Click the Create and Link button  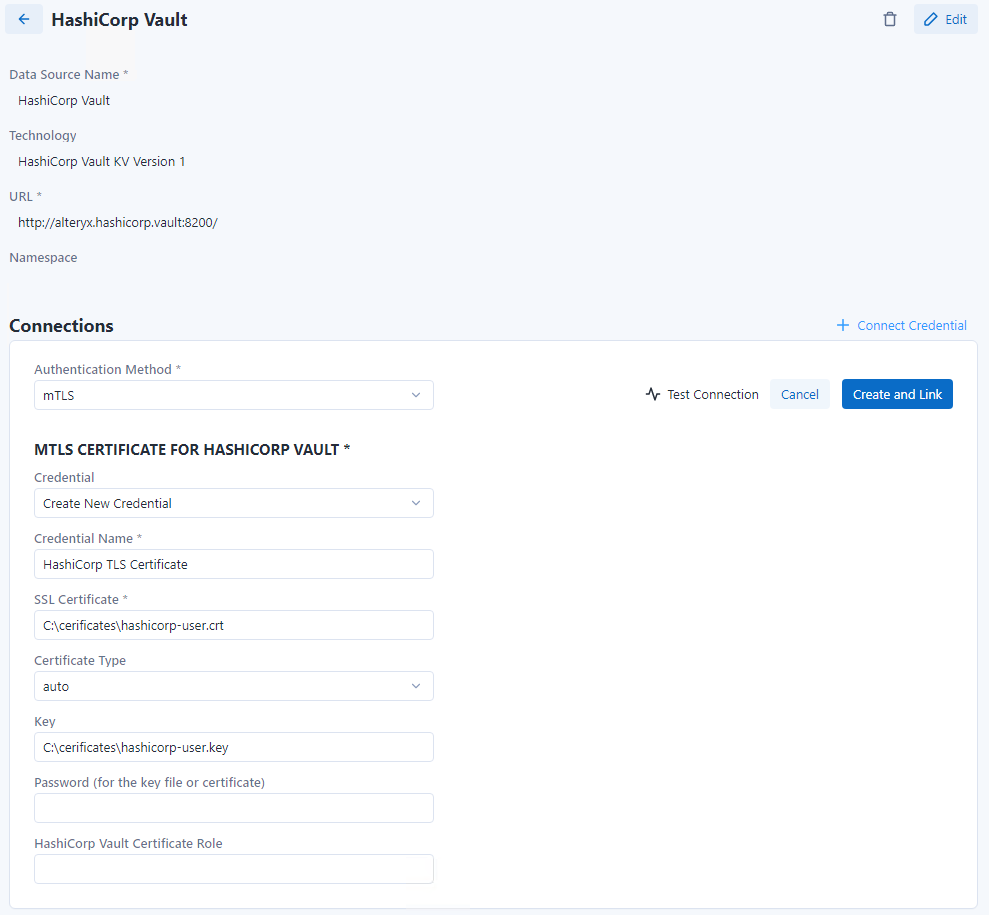click(x=897, y=394)
